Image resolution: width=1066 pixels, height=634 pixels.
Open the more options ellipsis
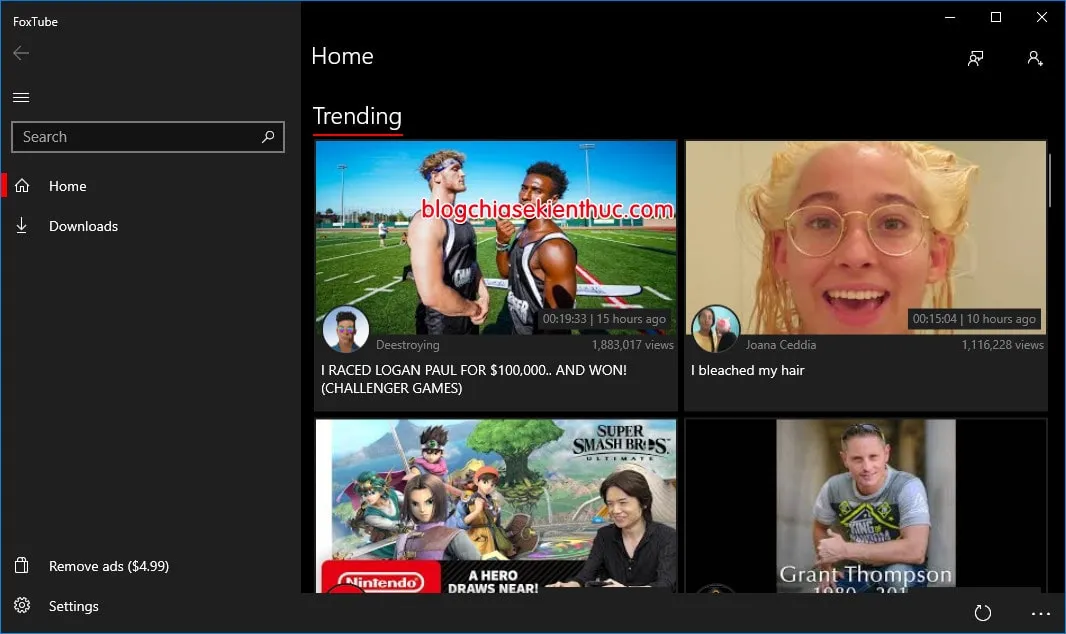tap(1041, 613)
